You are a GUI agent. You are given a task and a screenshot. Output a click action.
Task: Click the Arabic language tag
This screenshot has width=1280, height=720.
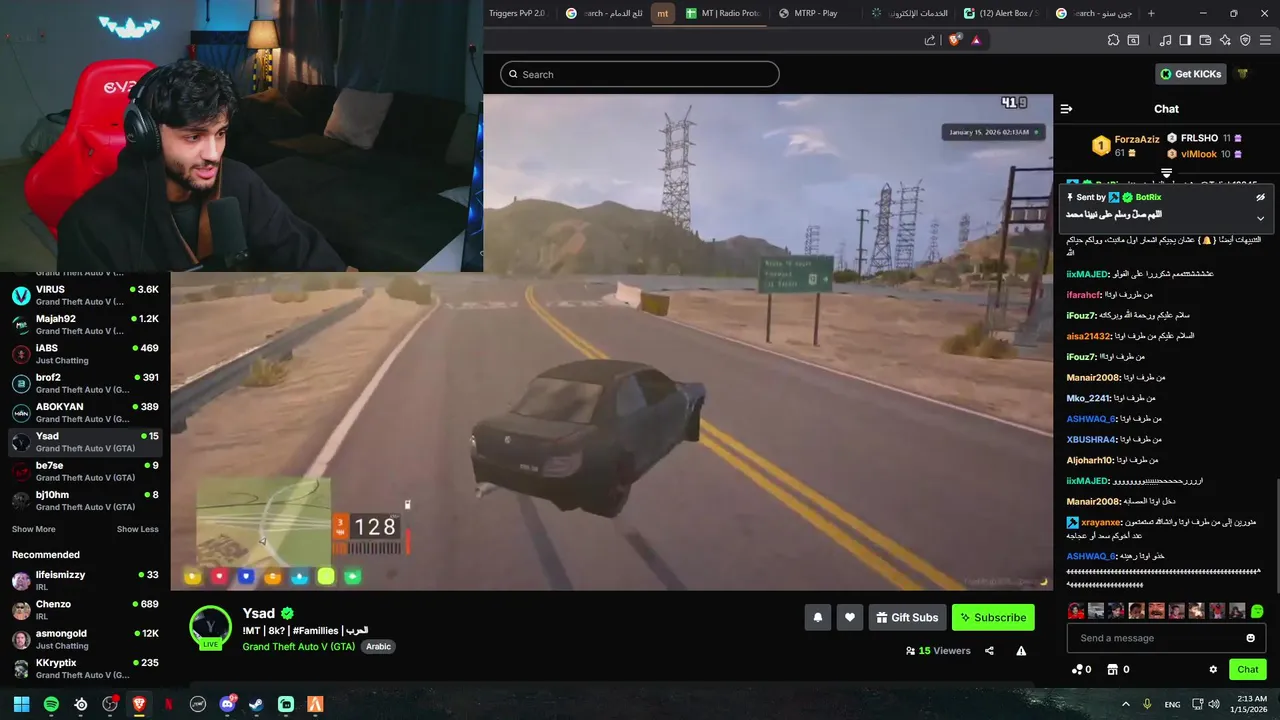(x=378, y=647)
